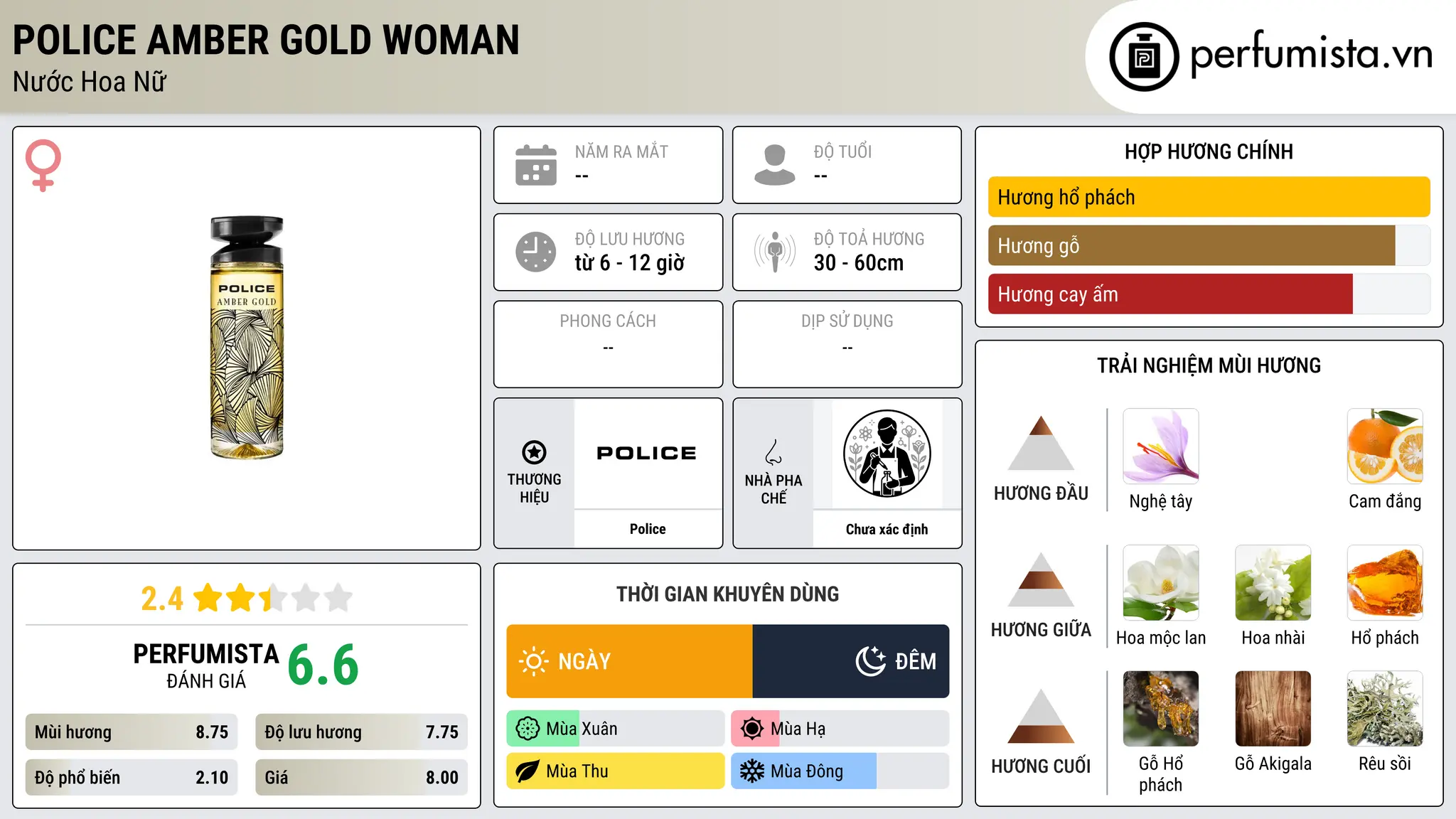Image resolution: width=1456 pixels, height=819 pixels.
Task: Click the nose icon above Nhà pha chế
Action: pos(773,452)
